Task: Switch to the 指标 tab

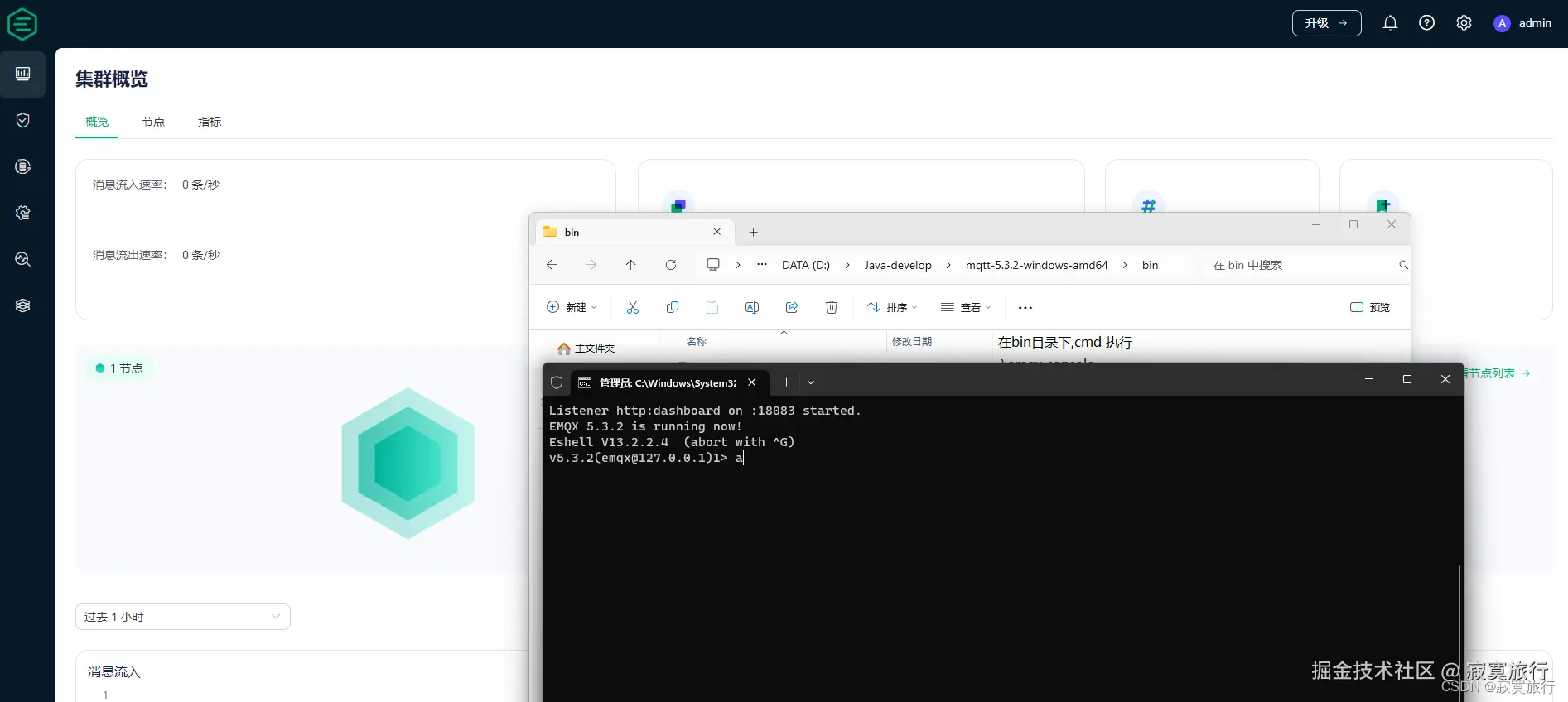Action: (x=210, y=122)
